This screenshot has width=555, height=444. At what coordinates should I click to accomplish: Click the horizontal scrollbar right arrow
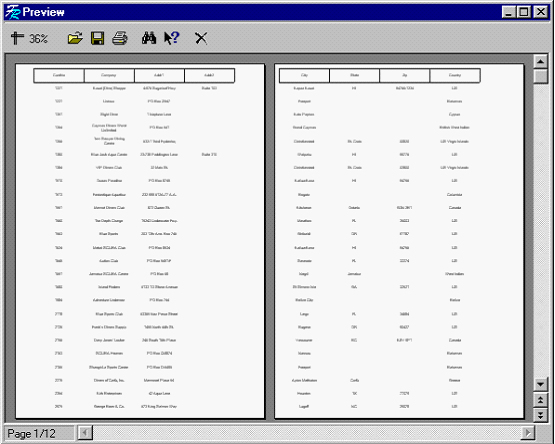point(528,433)
